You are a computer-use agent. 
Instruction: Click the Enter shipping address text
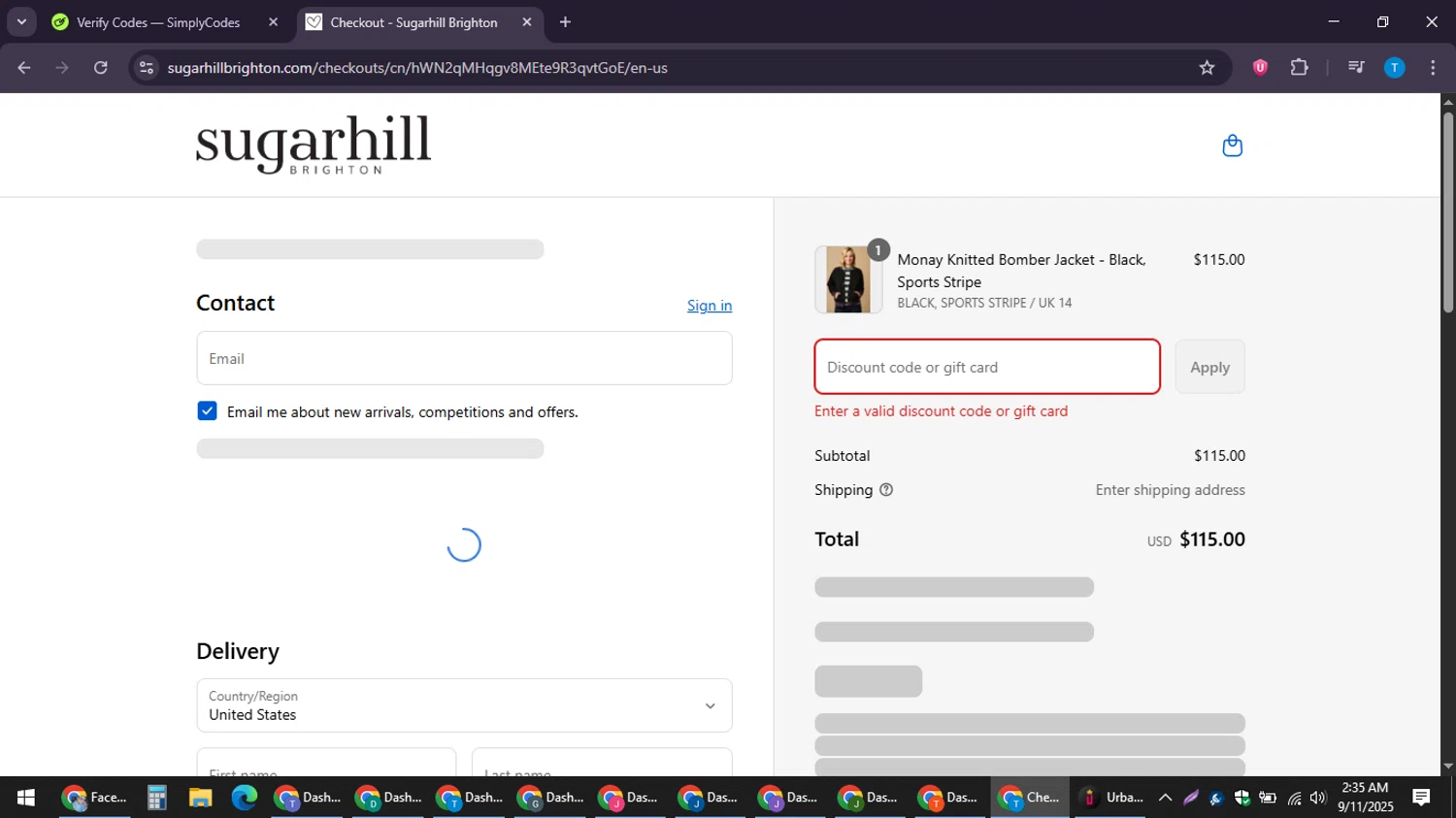[x=1170, y=490]
